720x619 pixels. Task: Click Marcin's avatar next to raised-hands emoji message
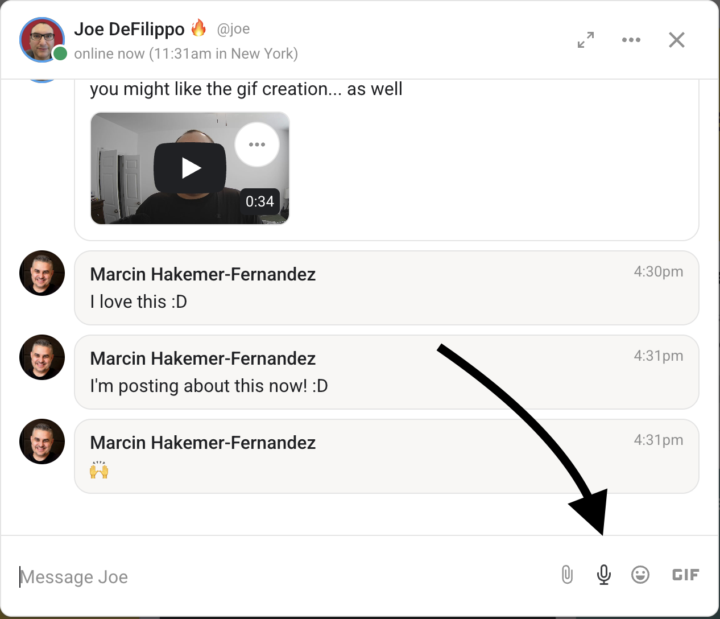point(42,441)
